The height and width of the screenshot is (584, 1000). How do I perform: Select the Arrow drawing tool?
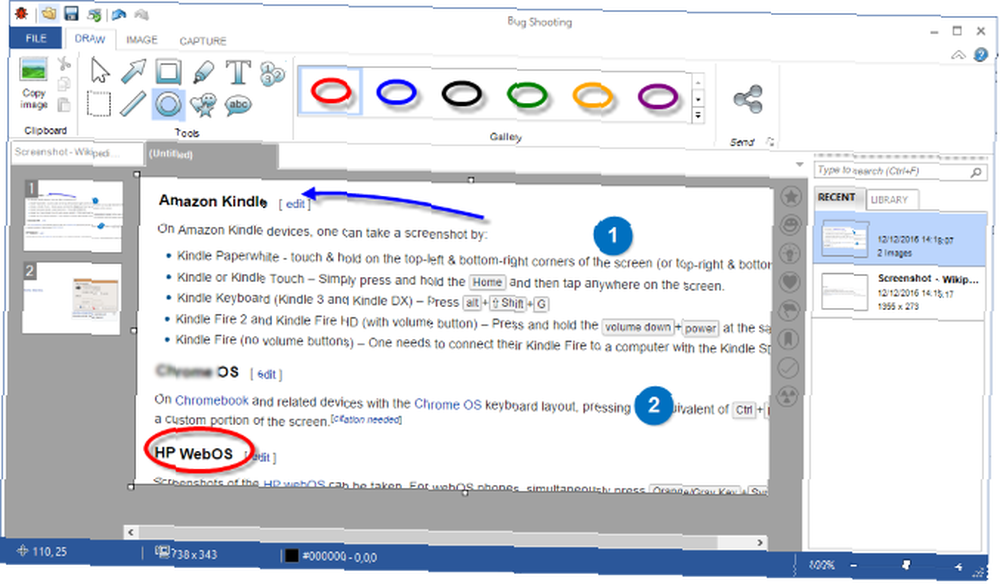click(x=133, y=71)
